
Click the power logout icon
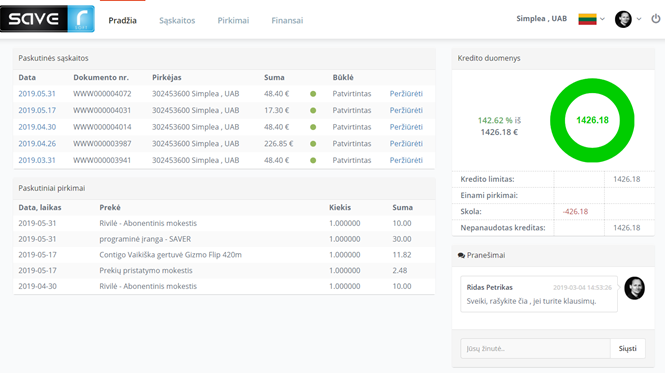[x=656, y=19]
